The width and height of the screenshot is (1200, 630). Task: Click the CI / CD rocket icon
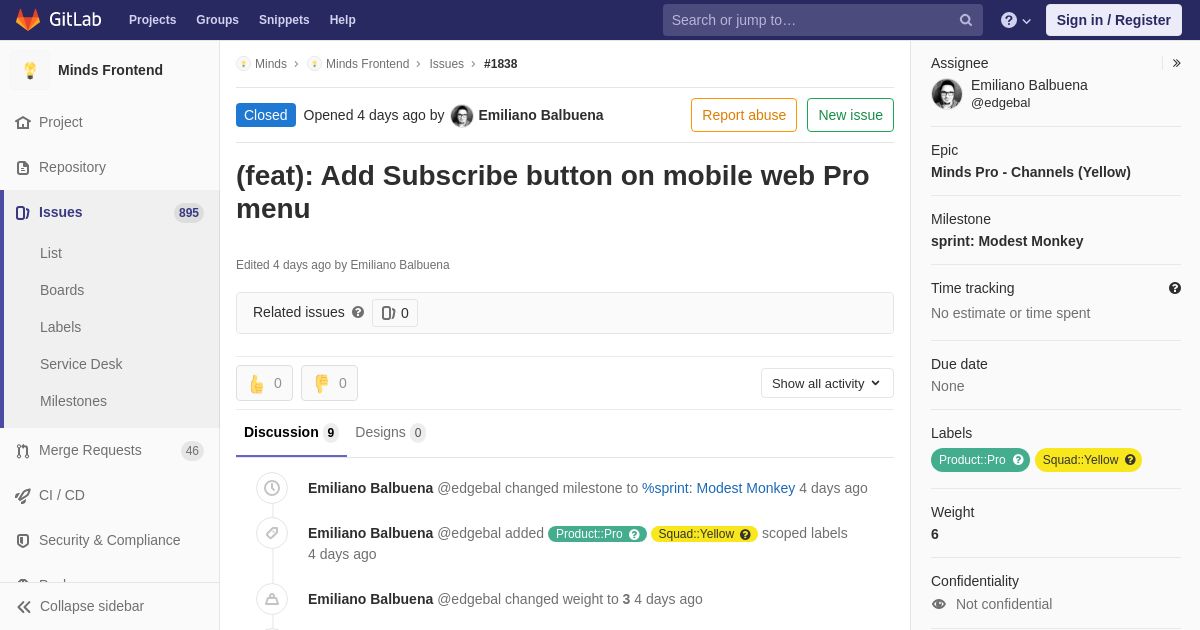click(23, 495)
